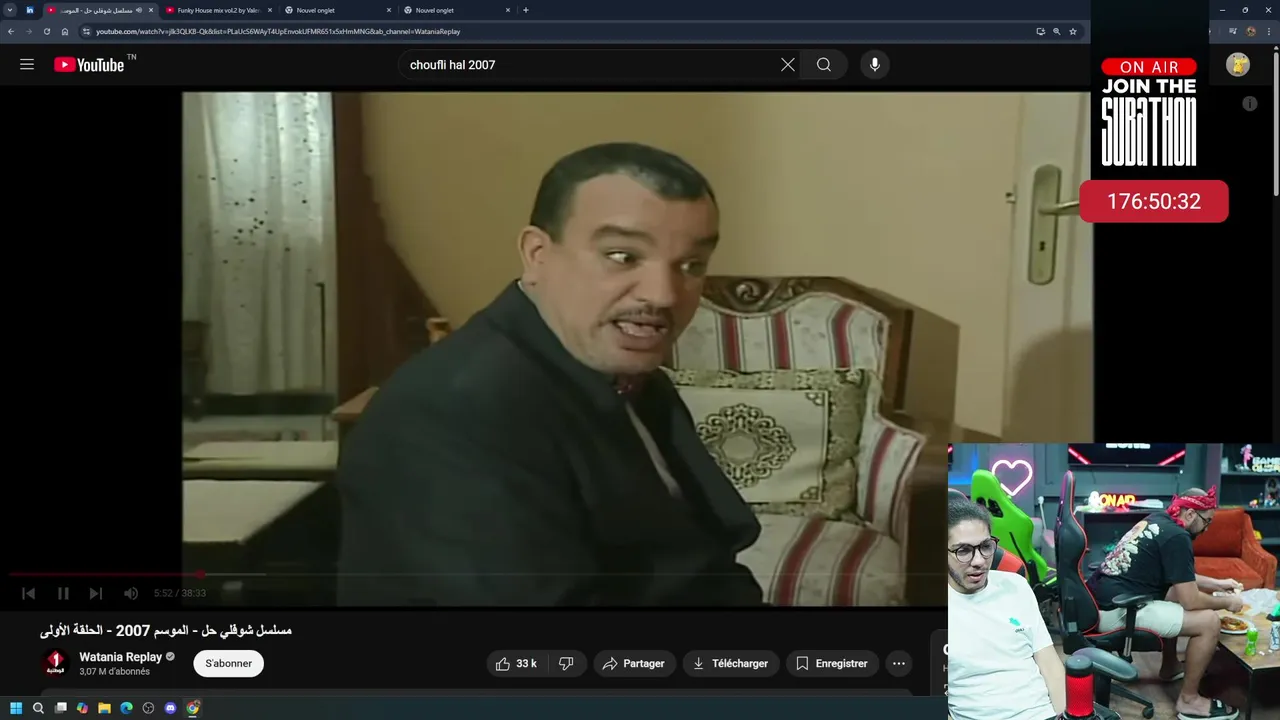Click the 5:52 / 38:33 time display
Screen dimensions: 1280x720
[x=180, y=593]
